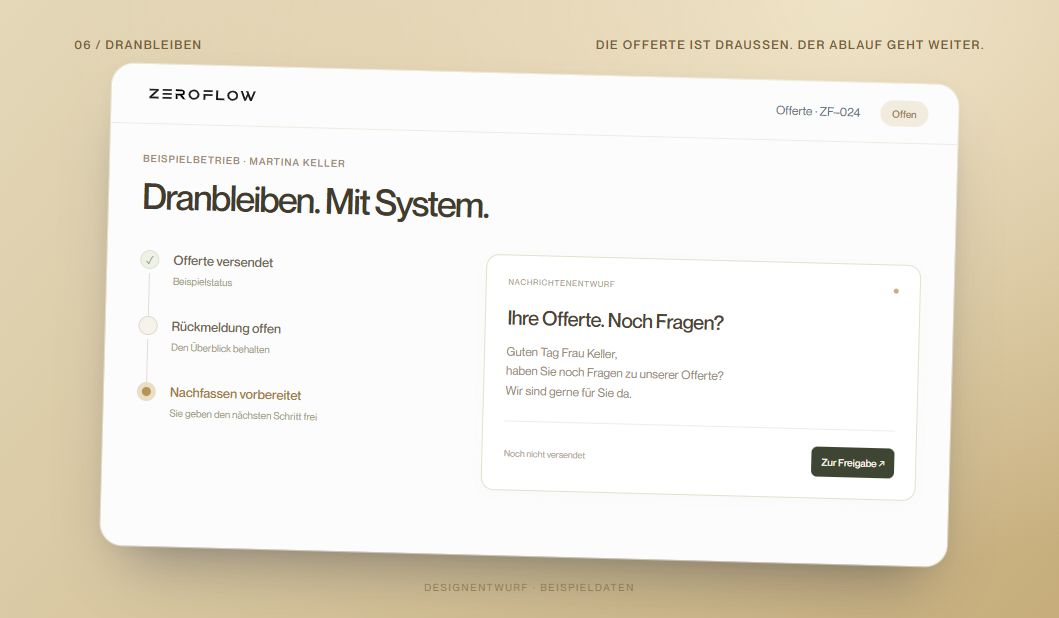The height and width of the screenshot is (618, 1059).
Task: Click the Beispielstatus caption
Action: [202, 282]
